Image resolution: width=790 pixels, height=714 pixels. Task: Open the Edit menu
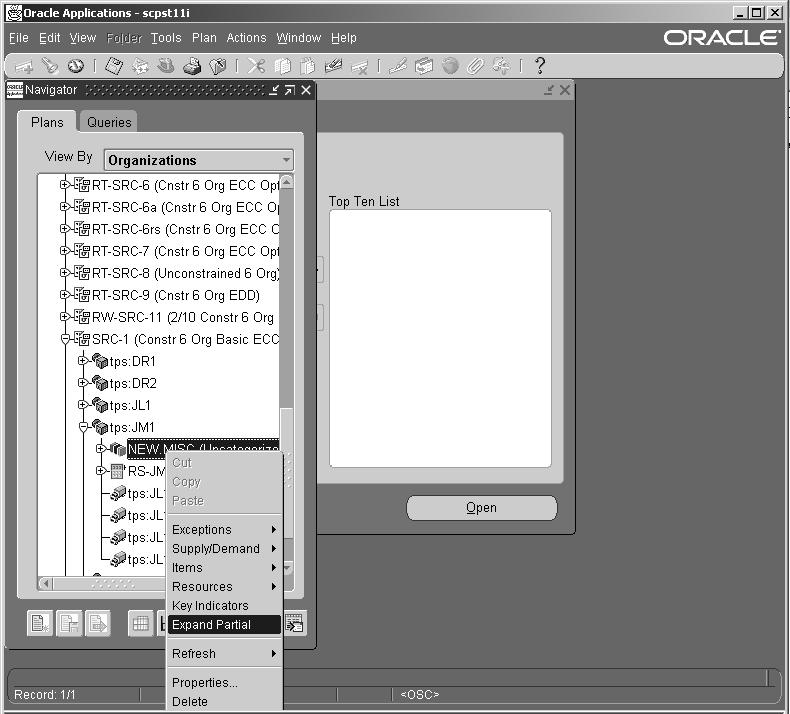click(49, 38)
